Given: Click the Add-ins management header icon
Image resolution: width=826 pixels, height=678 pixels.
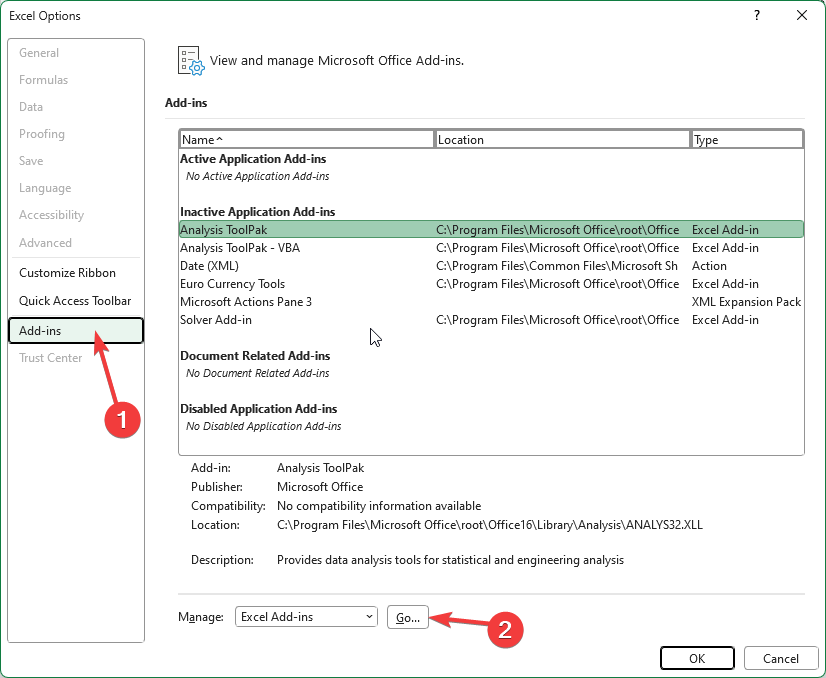Looking at the screenshot, I should point(191,61).
